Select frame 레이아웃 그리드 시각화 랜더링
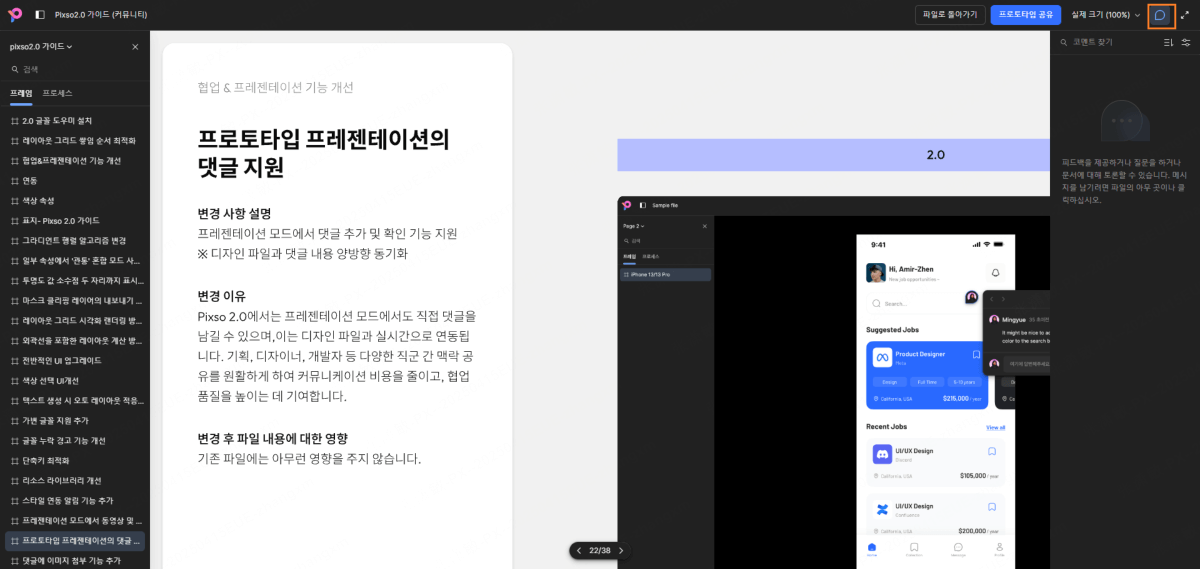 click(x=75, y=320)
